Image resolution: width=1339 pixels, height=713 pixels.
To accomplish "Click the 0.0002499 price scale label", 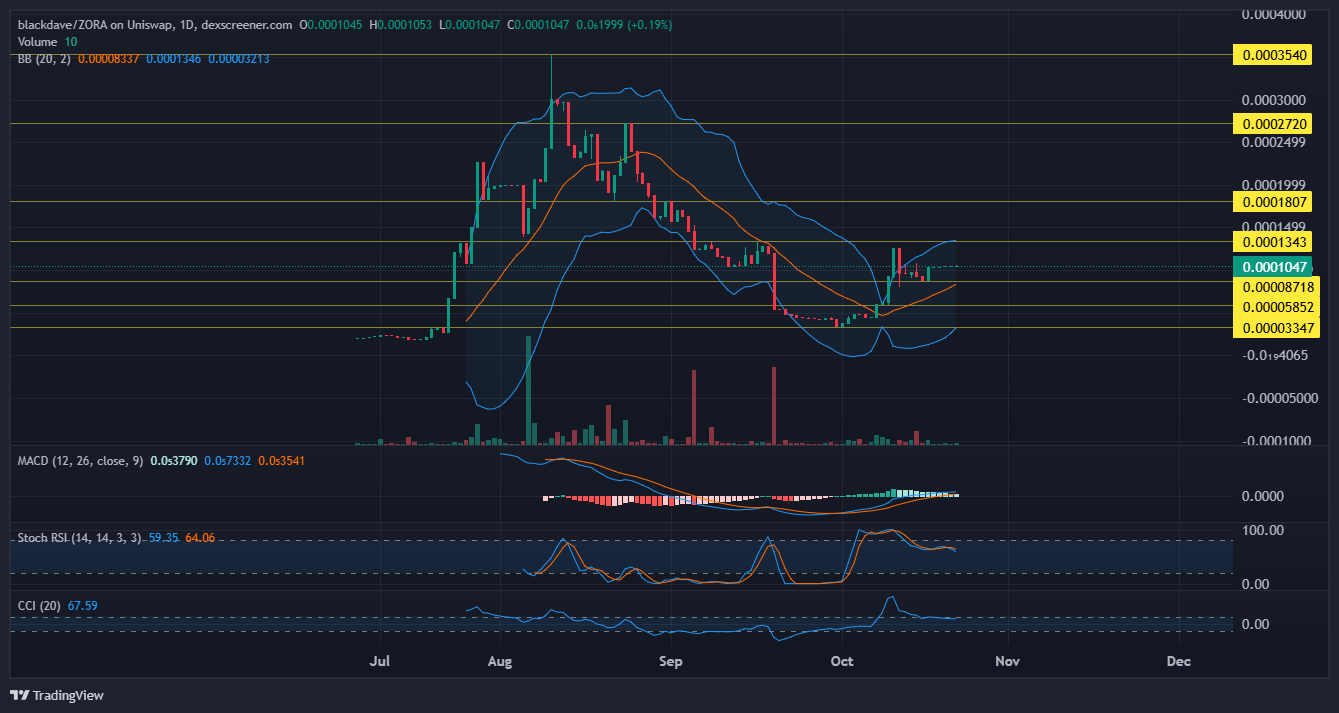I will pyautogui.click(x=1273, y=142).
